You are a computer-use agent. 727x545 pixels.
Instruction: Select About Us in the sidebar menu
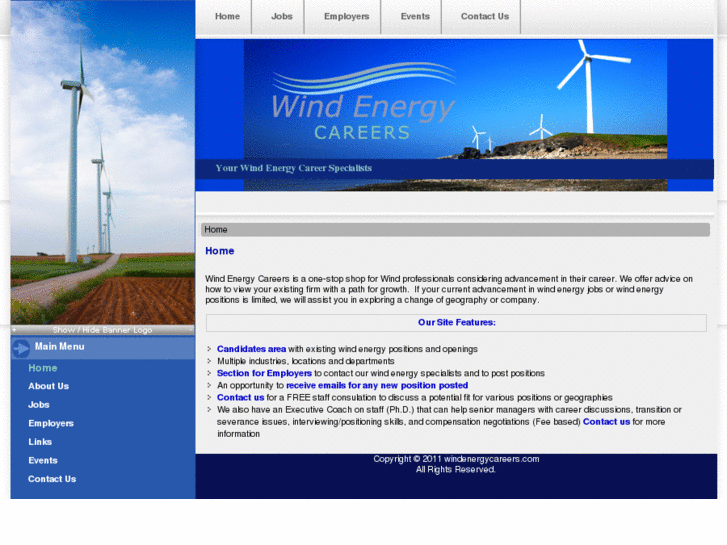click(48, 386)
